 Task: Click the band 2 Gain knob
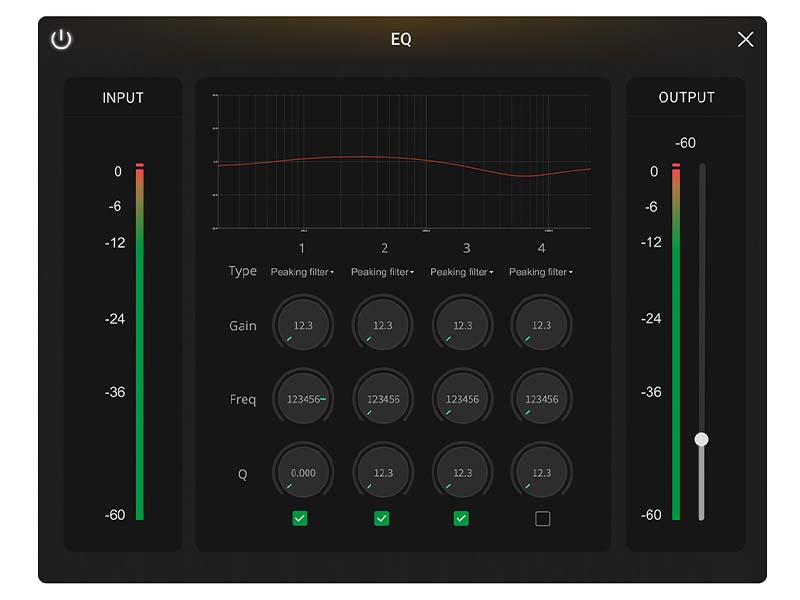382,325
